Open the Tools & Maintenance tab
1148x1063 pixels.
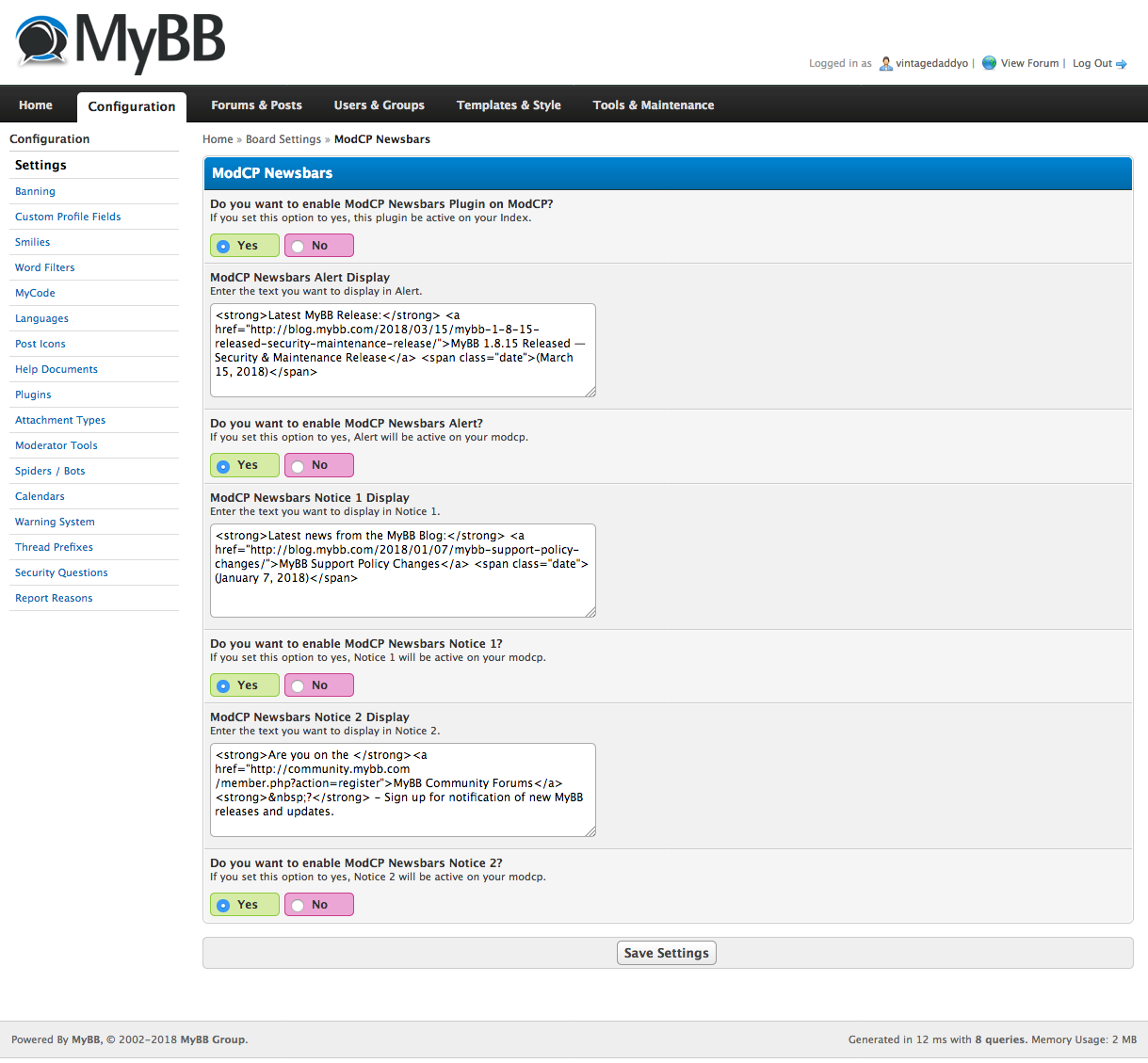pos(654,105)
